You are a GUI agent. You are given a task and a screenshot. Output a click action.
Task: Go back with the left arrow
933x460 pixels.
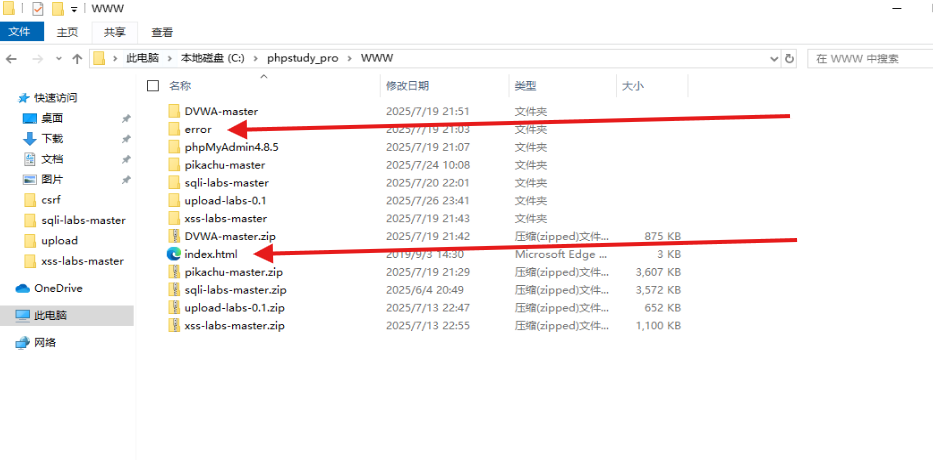(11, 59)
